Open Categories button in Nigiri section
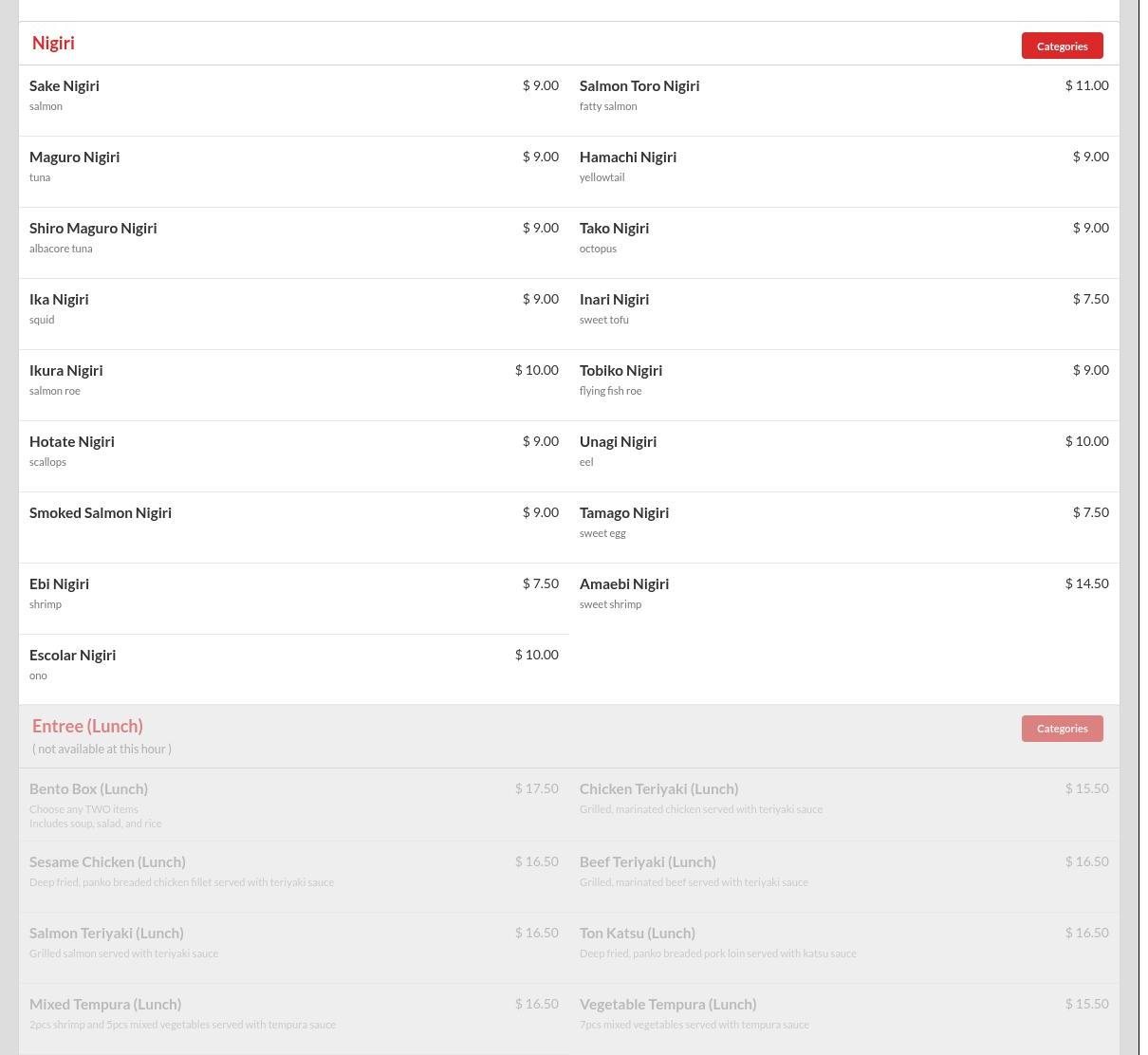The height and width of the screenshot is (1055, 1148). coord(1062,46)
